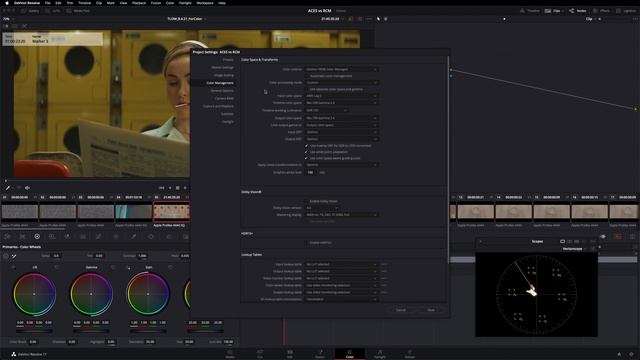Open the Input color space dropdown
The image size is (640, 360).
point(342,96)
